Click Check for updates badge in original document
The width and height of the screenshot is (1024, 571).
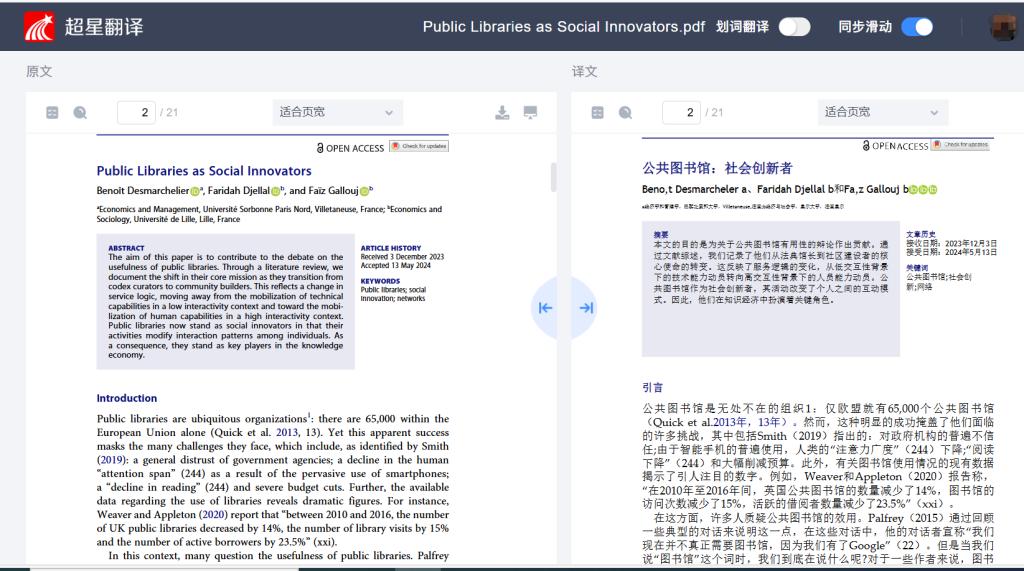419,147
